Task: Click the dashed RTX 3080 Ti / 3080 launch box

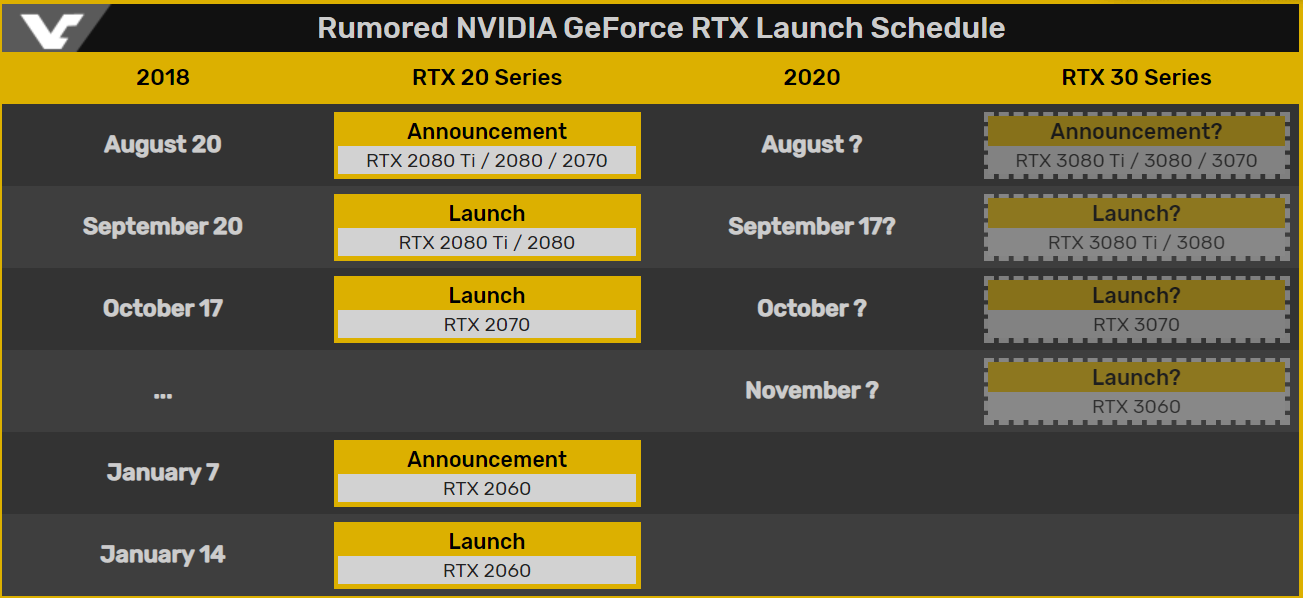Action: tap(1136, 227)
